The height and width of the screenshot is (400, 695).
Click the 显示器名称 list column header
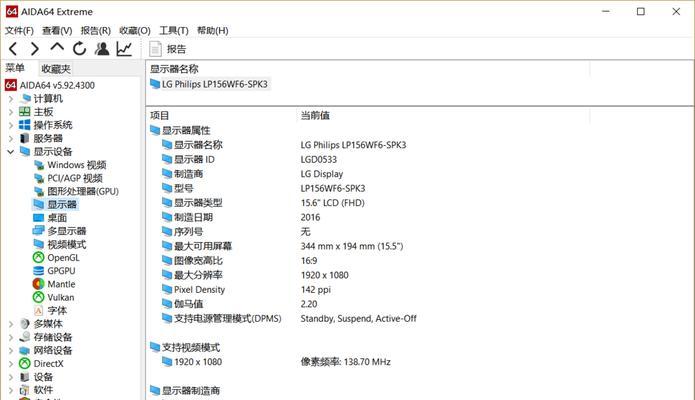(174, 69)
